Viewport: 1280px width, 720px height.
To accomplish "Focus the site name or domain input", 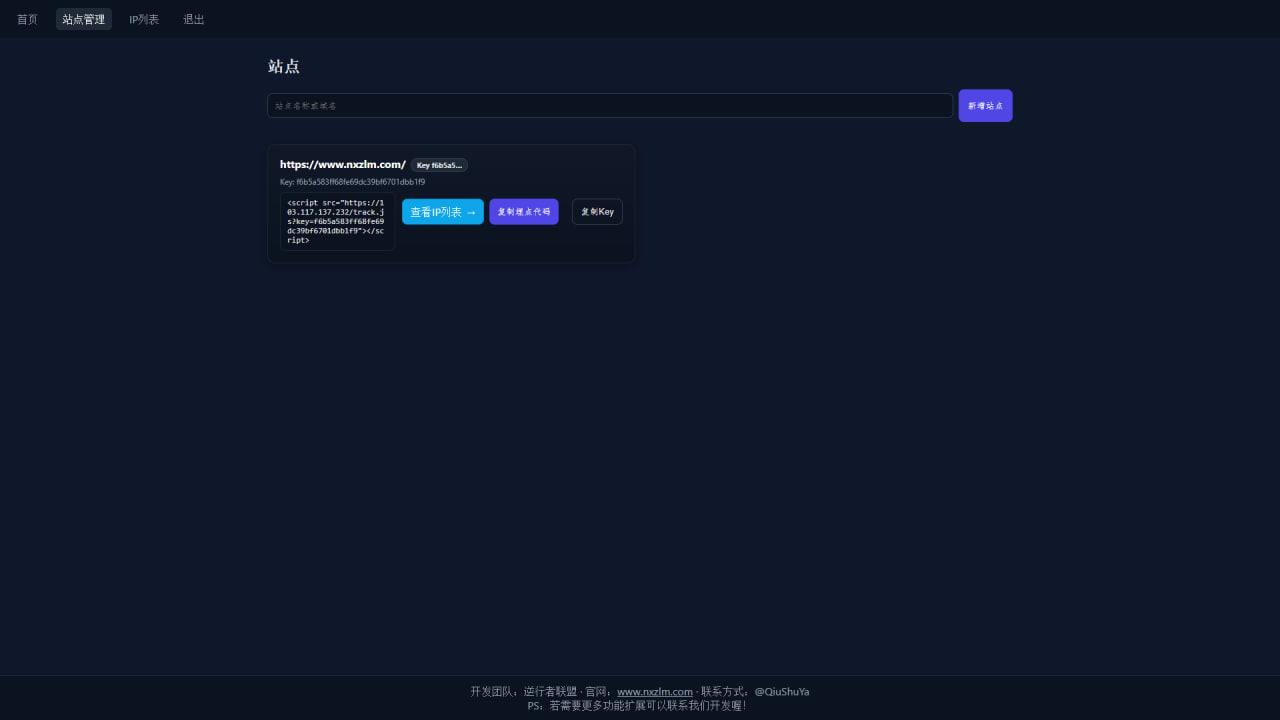I will pos(609,106).
